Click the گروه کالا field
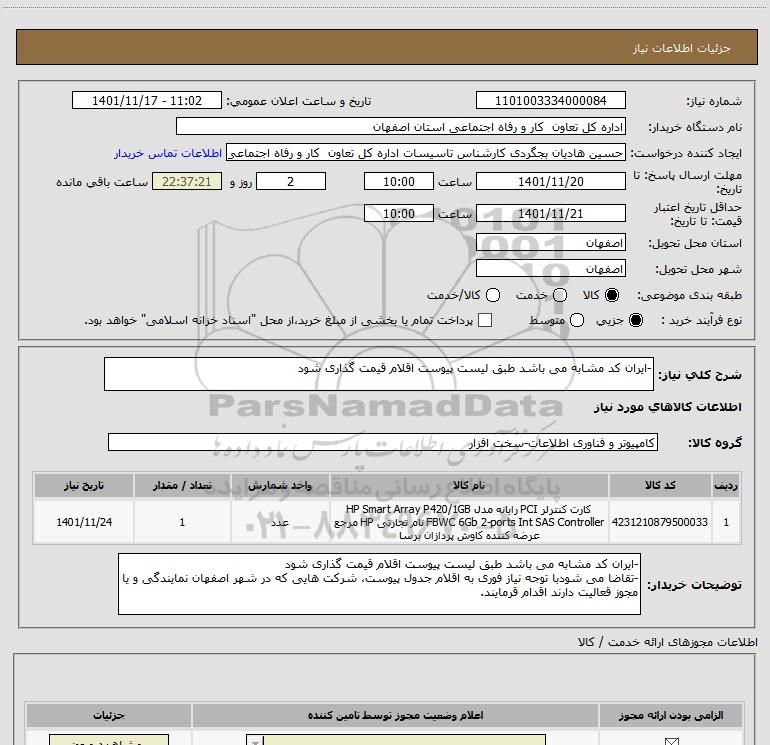The height and width of the screenshot is (745, 770). point(383,442)
